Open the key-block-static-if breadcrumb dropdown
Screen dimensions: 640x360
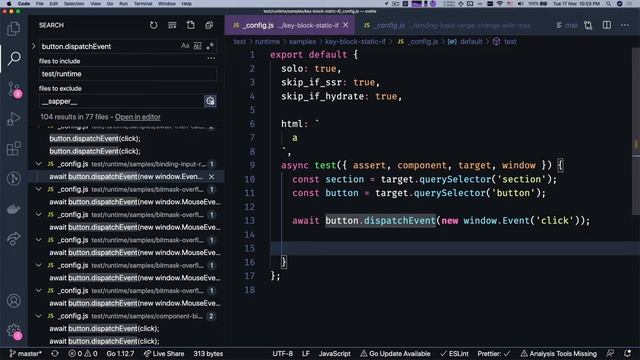355,42
